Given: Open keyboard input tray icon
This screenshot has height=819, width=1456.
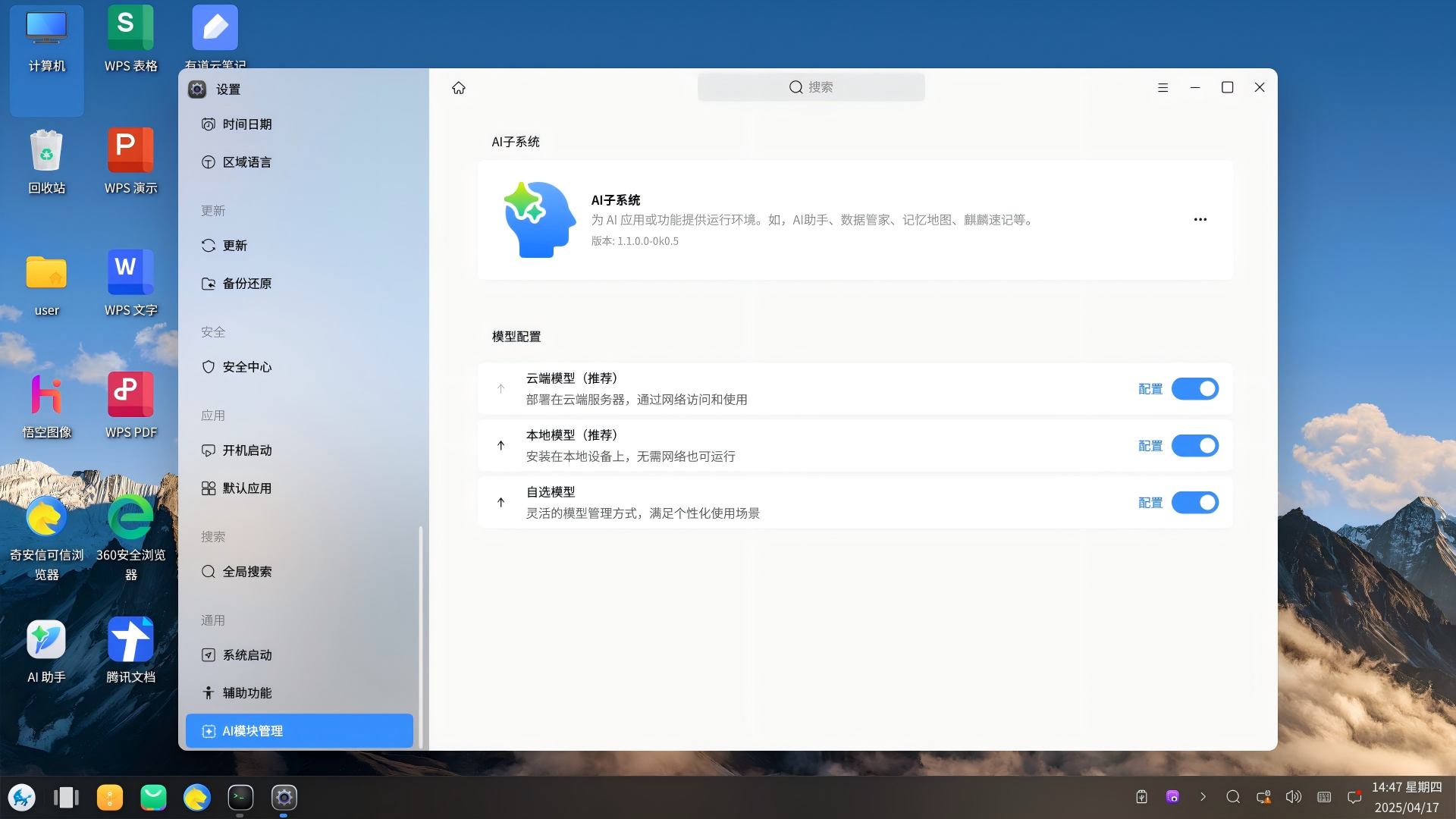Looking at the screenshot, I should click(1324, 797).
